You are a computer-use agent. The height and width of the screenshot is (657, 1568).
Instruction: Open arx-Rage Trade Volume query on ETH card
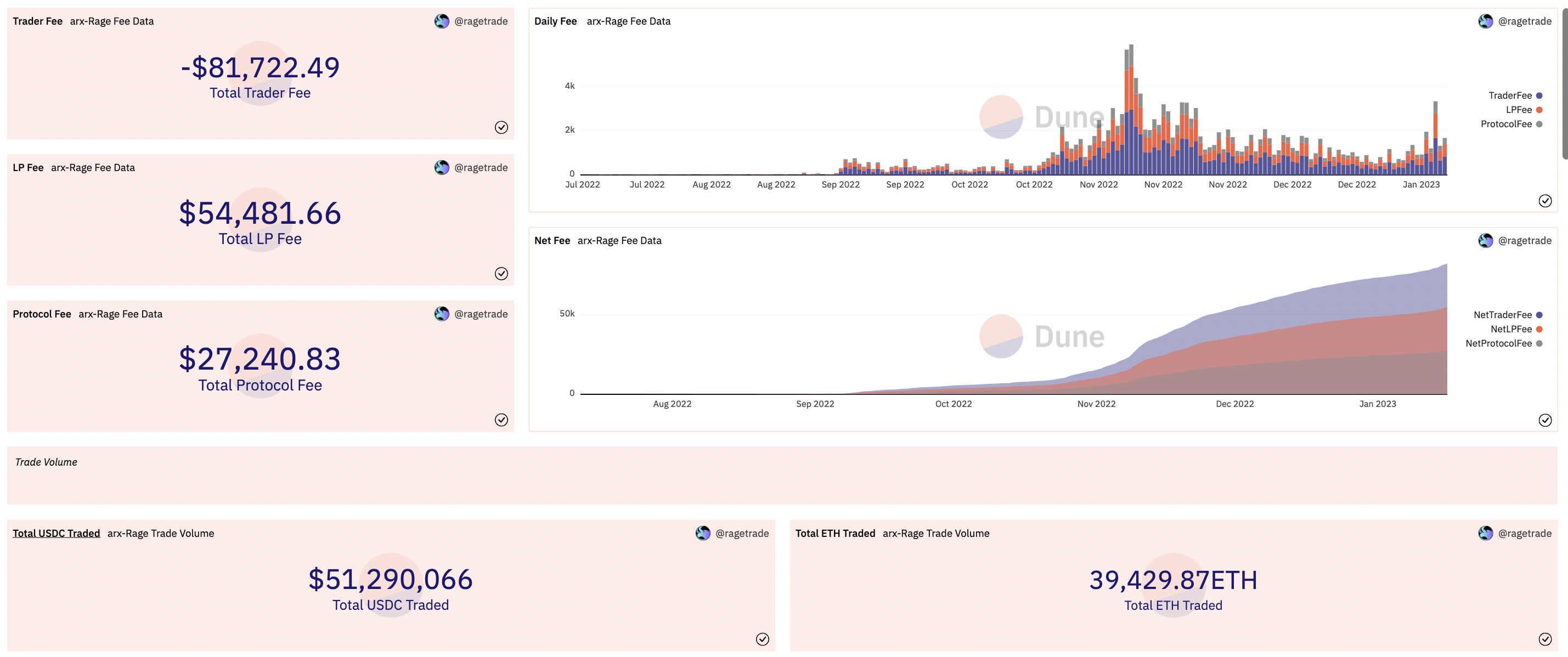click(936, 534)
